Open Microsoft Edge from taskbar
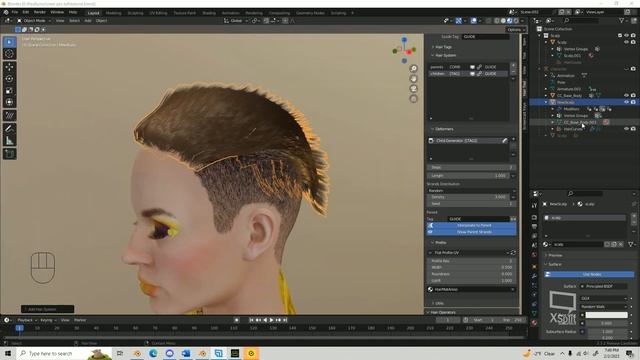Image resolution: width=640 pixels, height=360 pixels. coord(153,353)
